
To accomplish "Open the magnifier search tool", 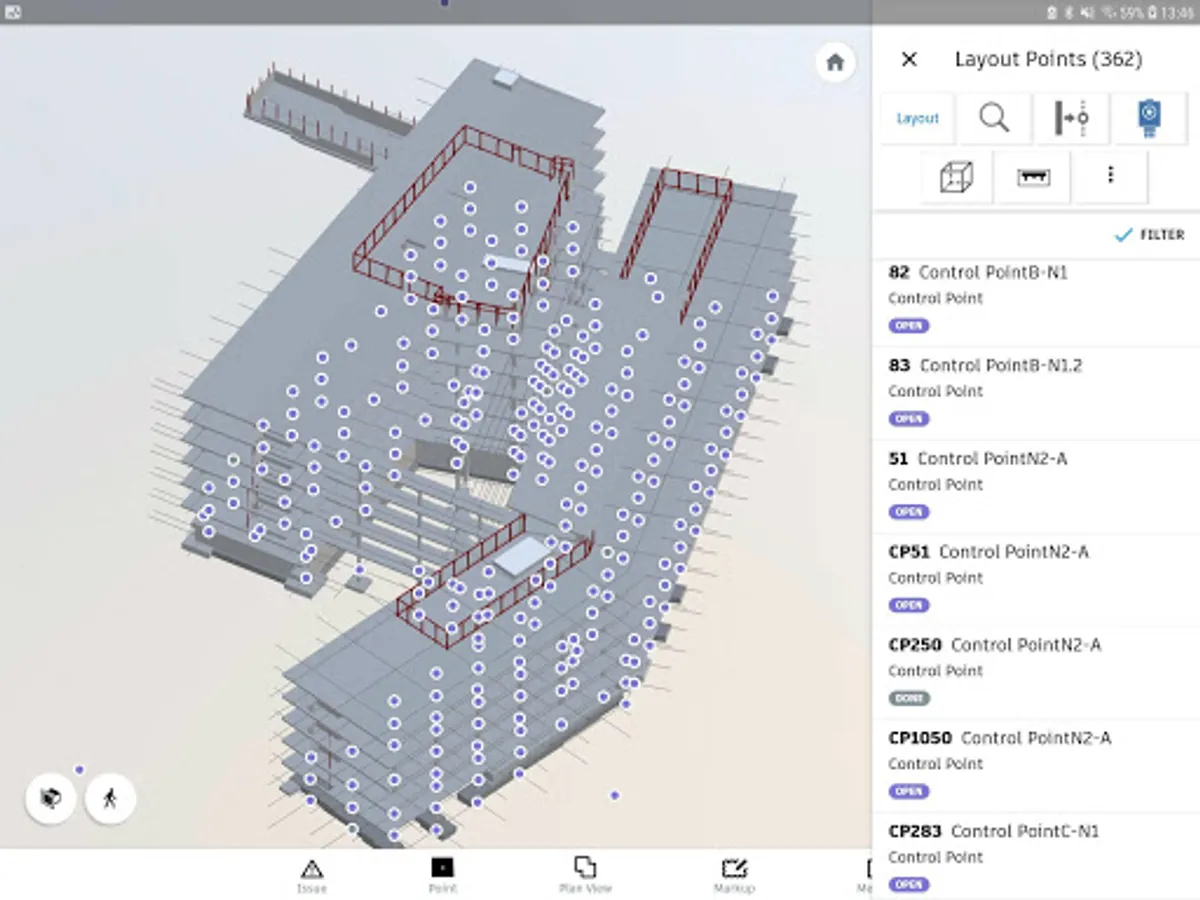I will tap(994, 118).
